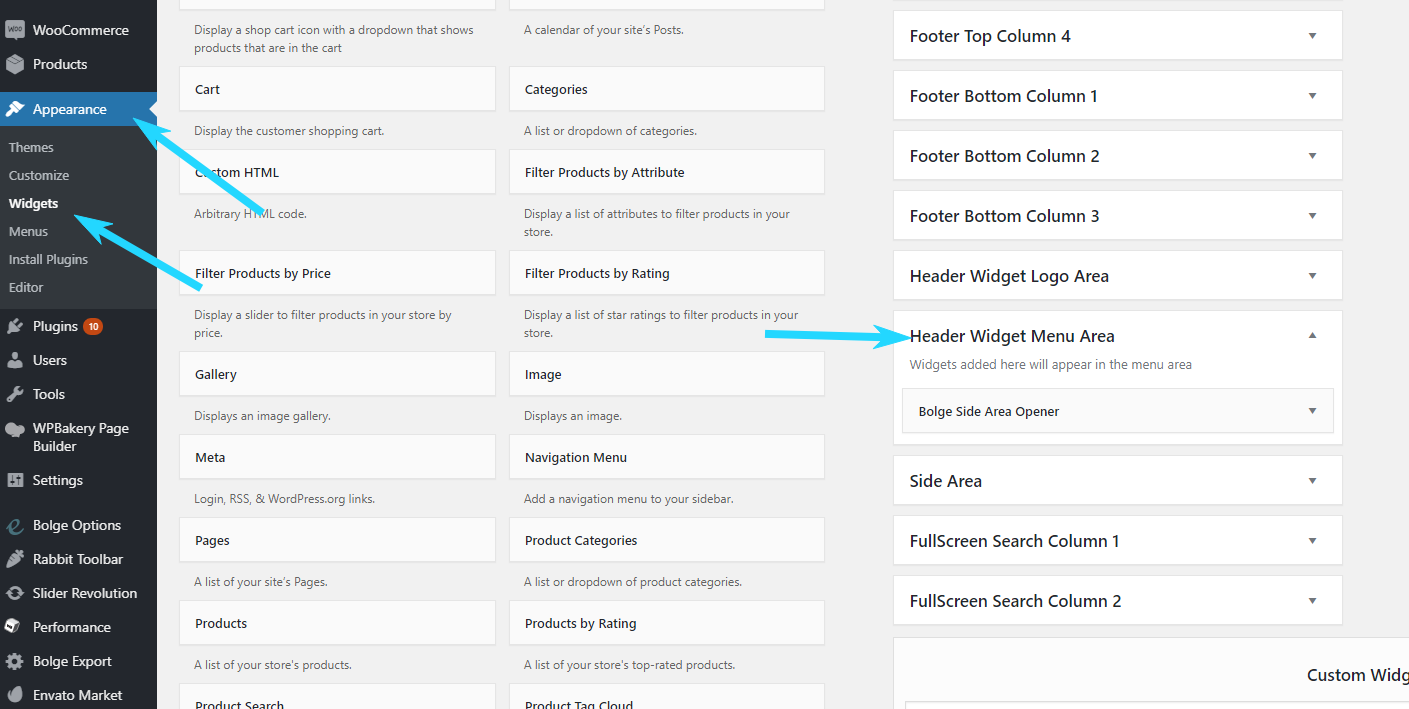
Task: Open the Customize submenu item
Action: pos(39,175)
